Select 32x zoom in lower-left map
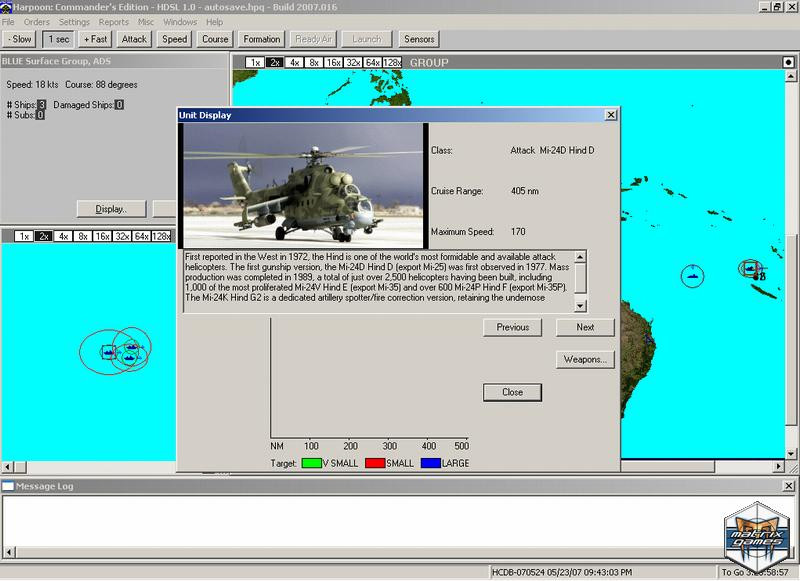The image size is (800, 581). coord(122,236)
